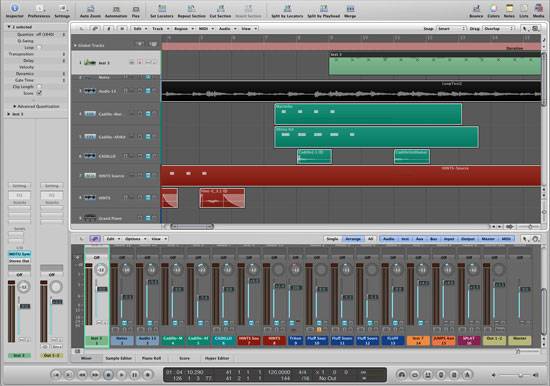
Task: Open the Arrange Region menu
Action: click(183, 28)
